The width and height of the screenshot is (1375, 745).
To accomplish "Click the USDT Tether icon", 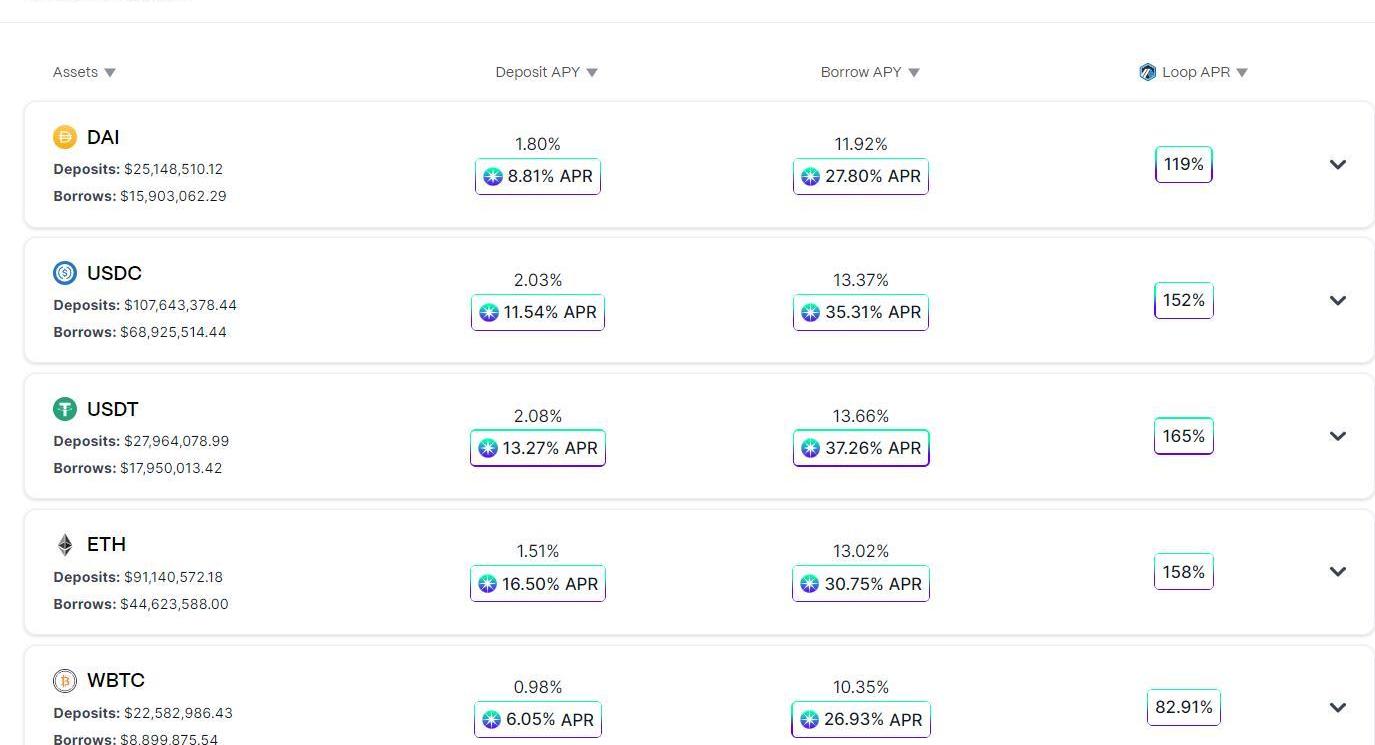I will click(65, 409).
